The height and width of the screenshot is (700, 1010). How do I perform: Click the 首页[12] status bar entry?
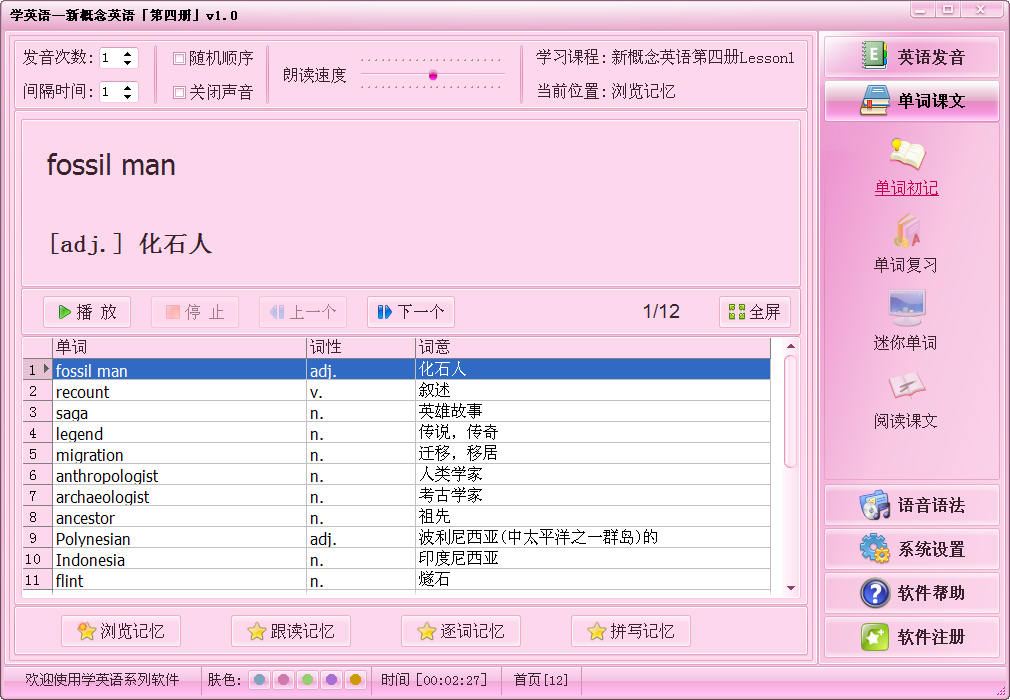coord(540,680)
